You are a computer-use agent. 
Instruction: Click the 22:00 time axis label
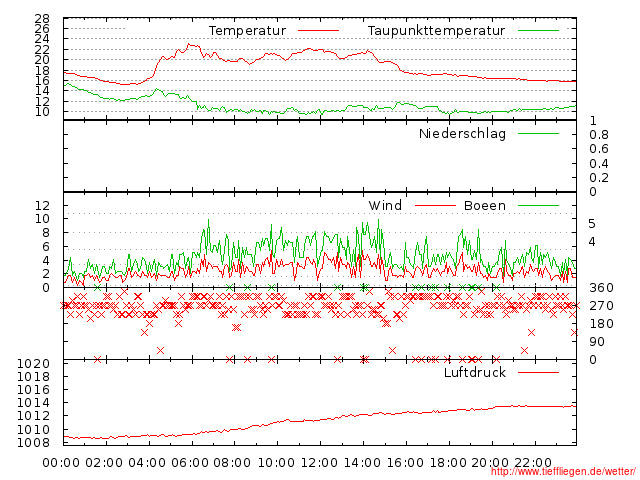533,463
